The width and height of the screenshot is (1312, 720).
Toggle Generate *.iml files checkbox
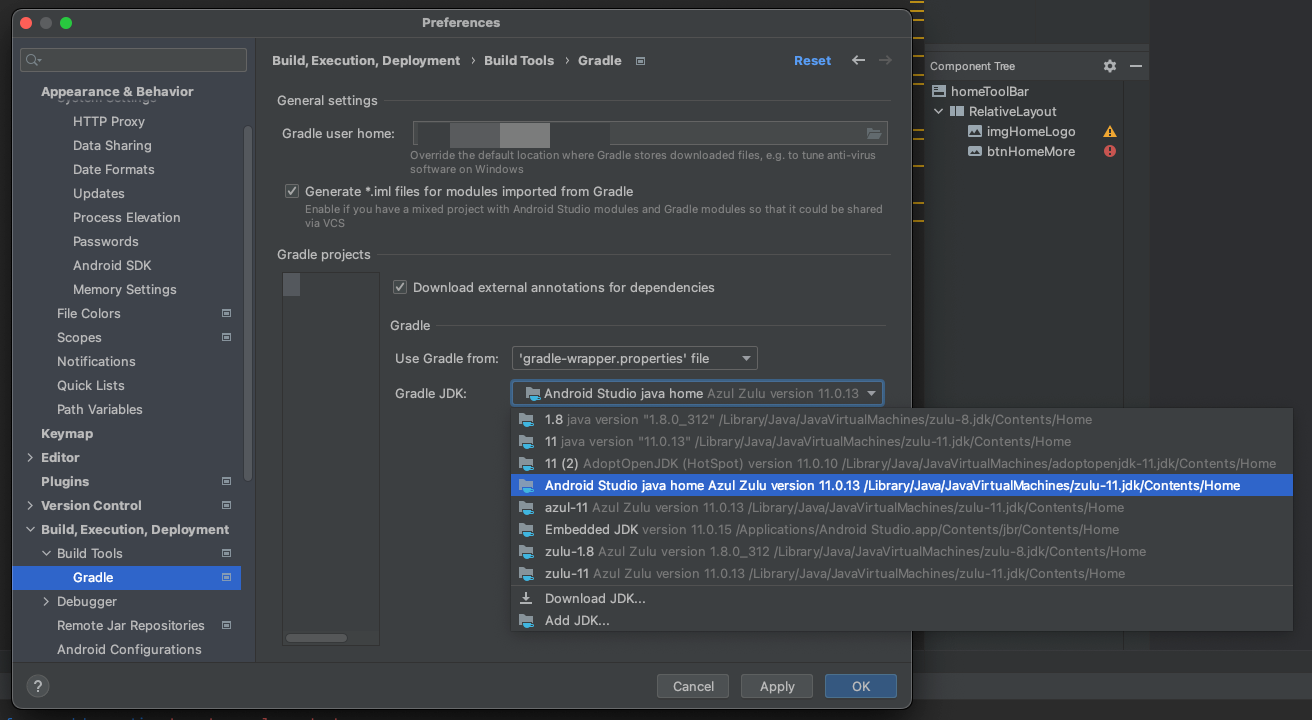(x=292, y=191)
